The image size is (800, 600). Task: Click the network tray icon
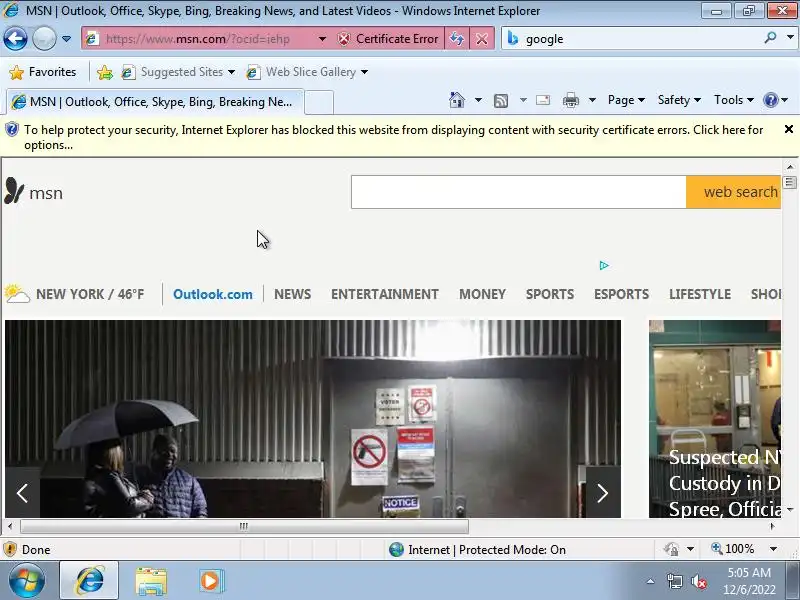(674, 581)
